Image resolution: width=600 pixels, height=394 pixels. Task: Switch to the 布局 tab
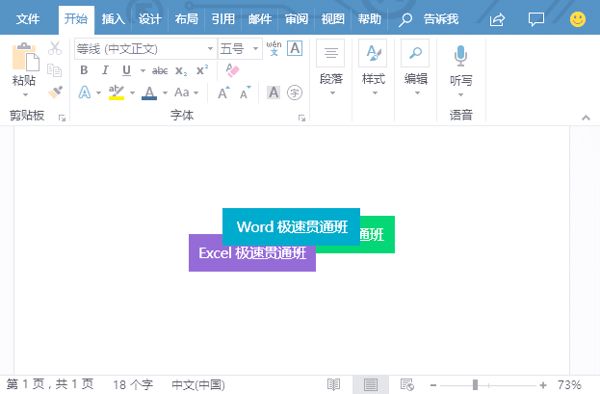tap(186, 19)
